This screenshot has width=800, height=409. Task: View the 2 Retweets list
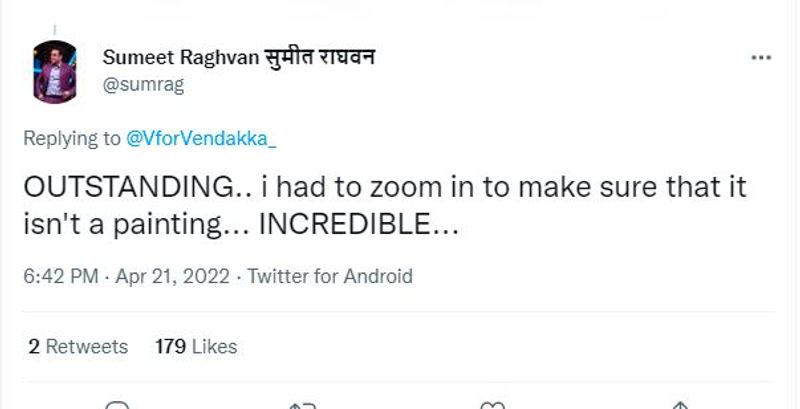tap(78, 347)
